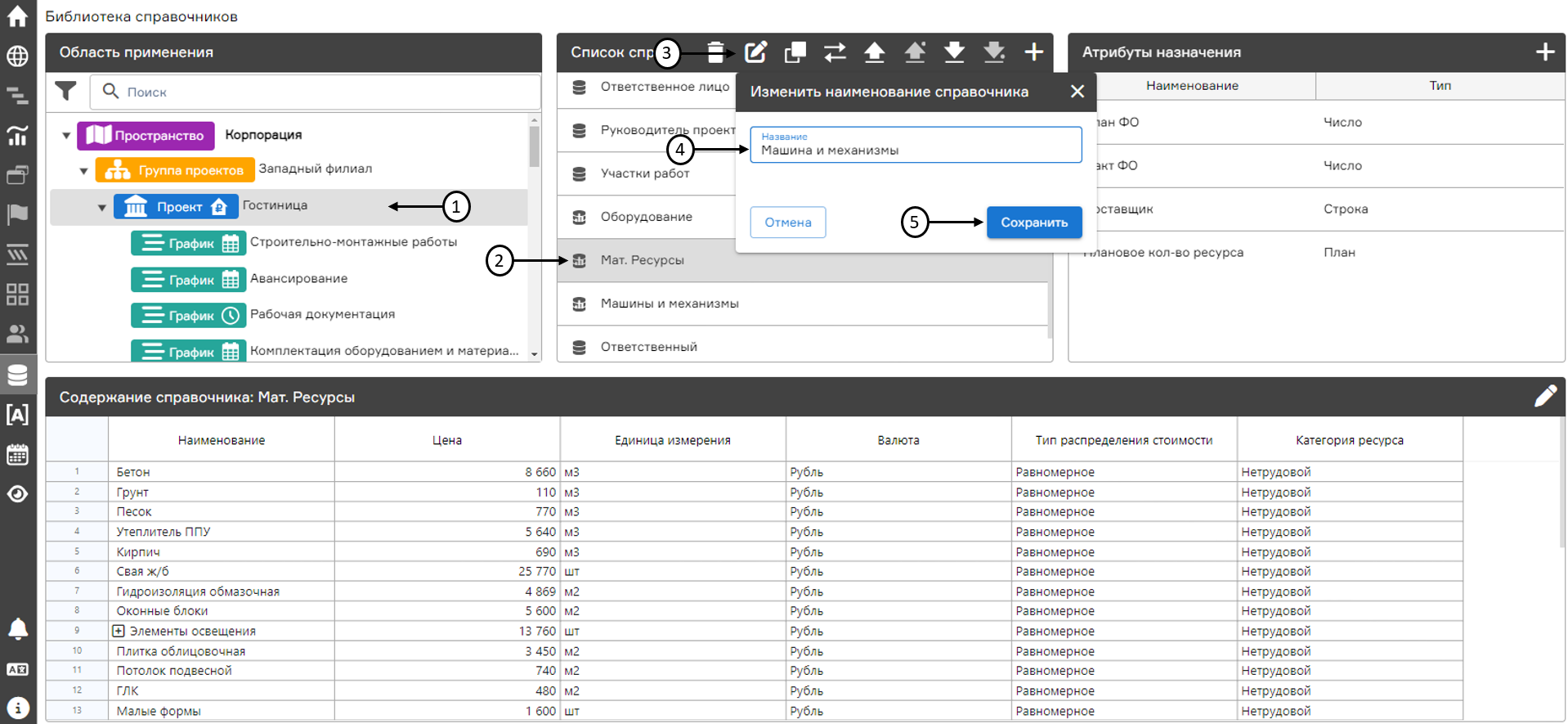The height and width of the screenshot is (724, 1568).
Task: Add attribute with plus icon
Action: [1545, 52]
